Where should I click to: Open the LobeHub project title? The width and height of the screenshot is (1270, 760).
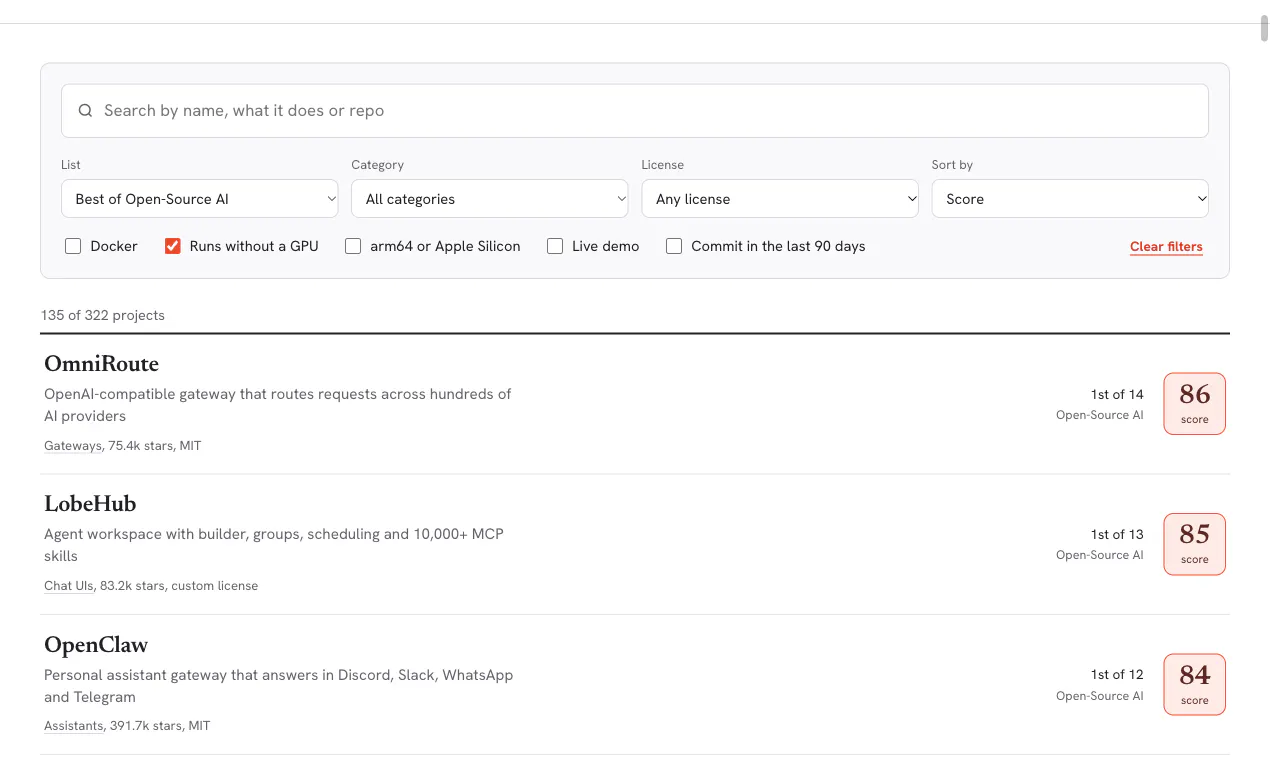pyautogui.click(x=90, y=504)
